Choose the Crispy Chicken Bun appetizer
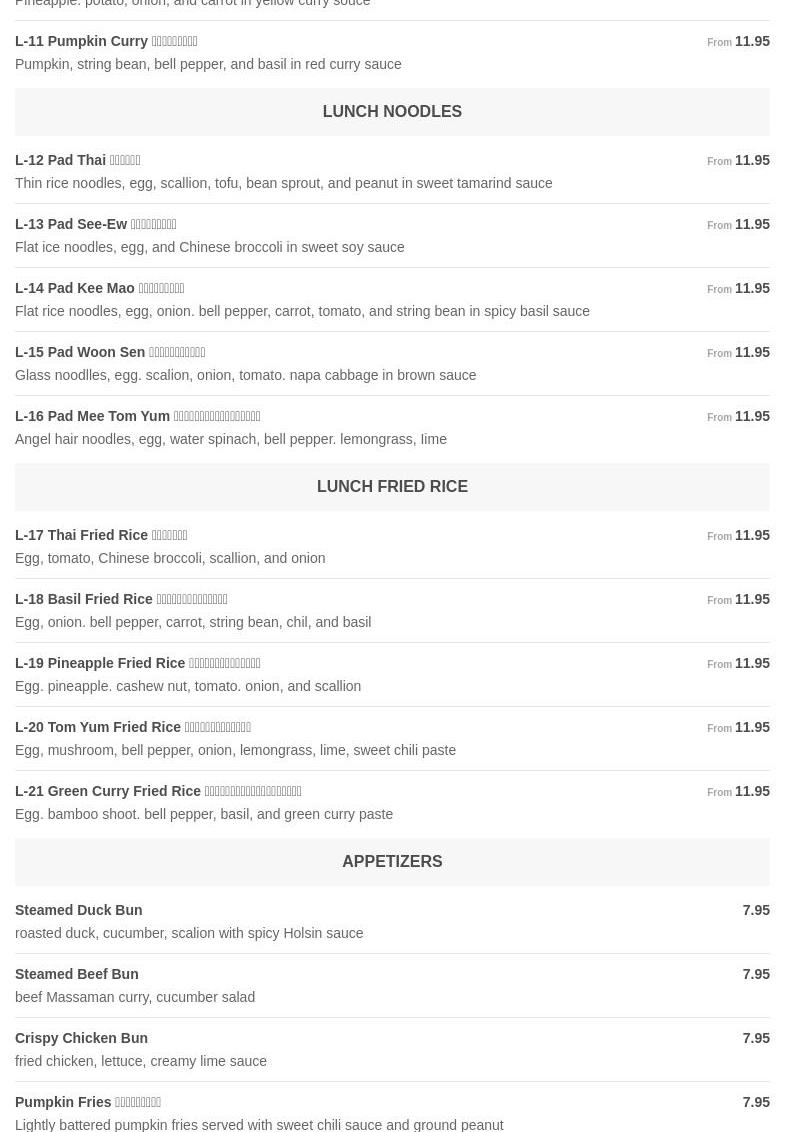The height and width of the screenshot is (1132, 785). tap(81, 1038)
